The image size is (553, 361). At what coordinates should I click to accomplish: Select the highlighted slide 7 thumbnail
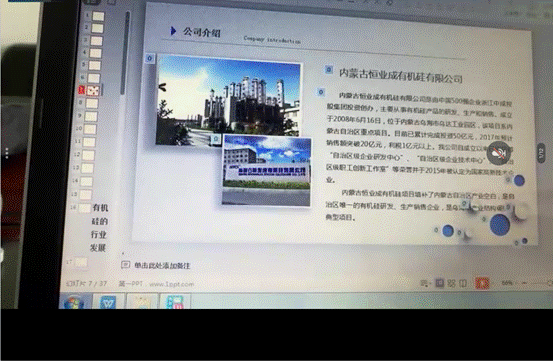[93, 91]
